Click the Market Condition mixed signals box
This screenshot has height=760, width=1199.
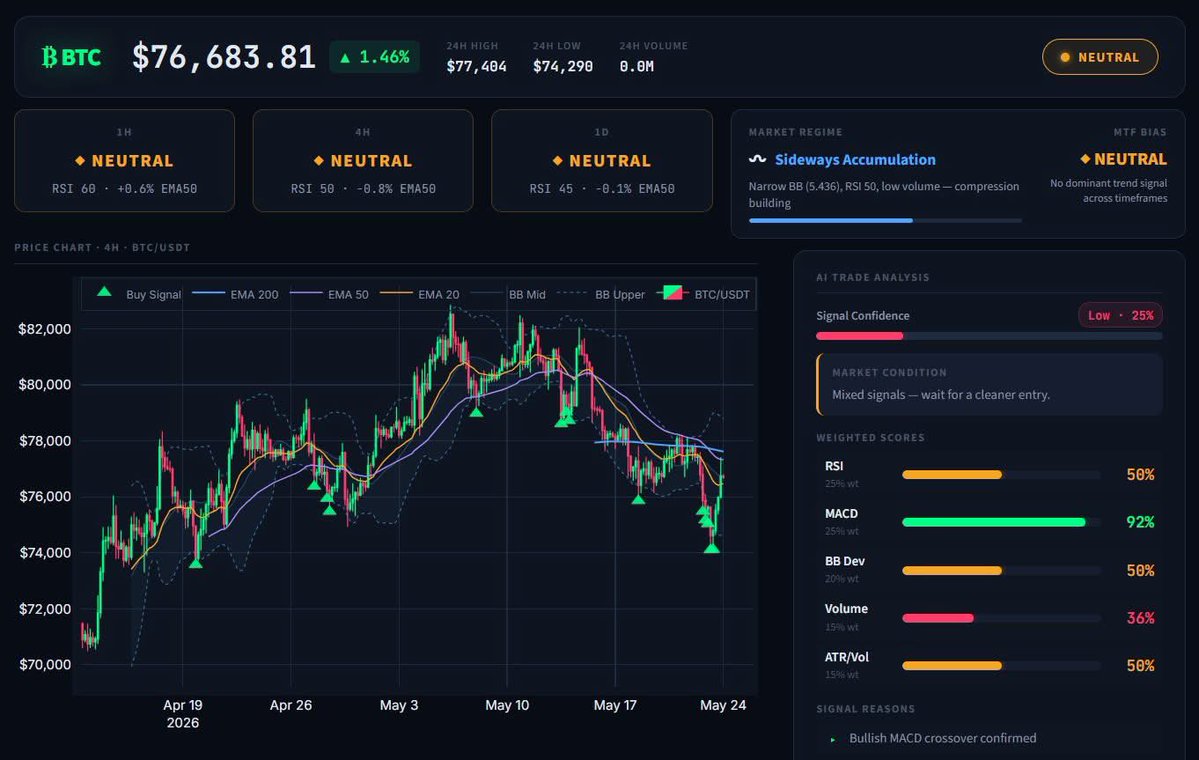[x=989, y=385]
